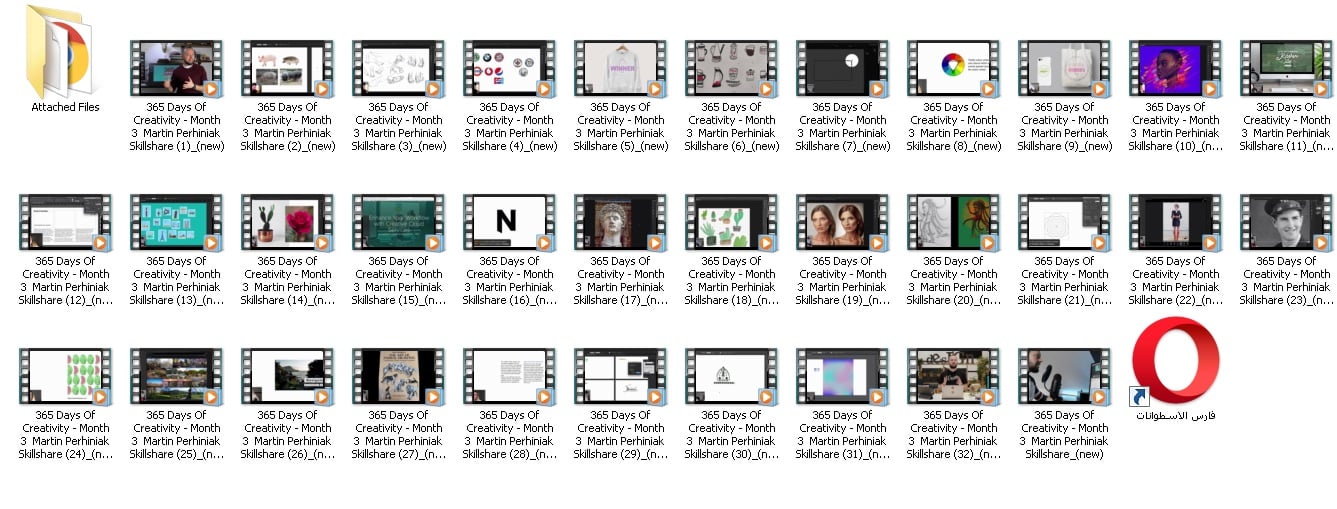Image resolution: width=1337 pixels, height=509 pixels.
Task: Pick video icon for Skillshare (5)_(new)
Action: (x=621, y=69)
